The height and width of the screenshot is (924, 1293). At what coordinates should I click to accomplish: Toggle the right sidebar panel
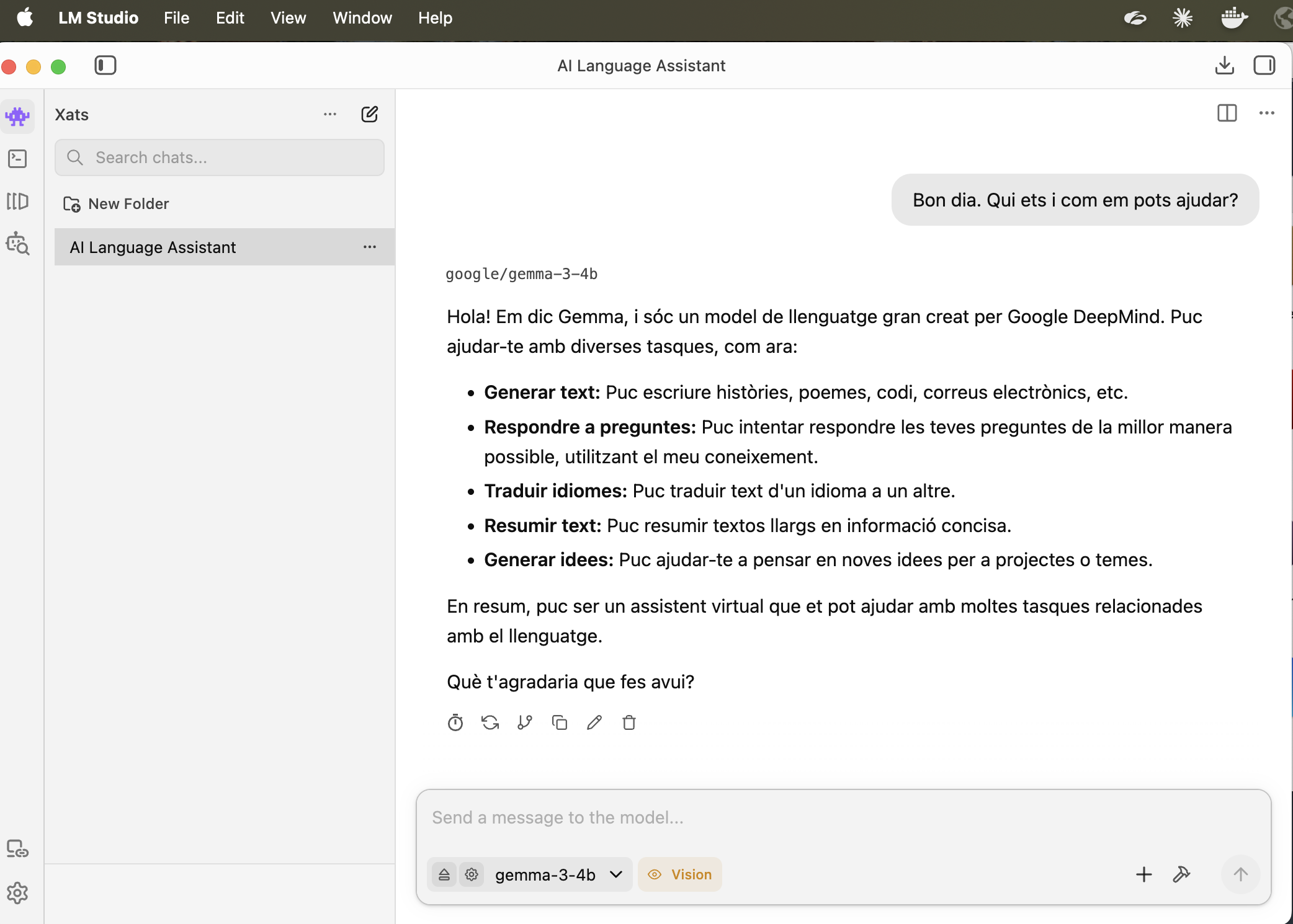click(x=1264, y=65)
